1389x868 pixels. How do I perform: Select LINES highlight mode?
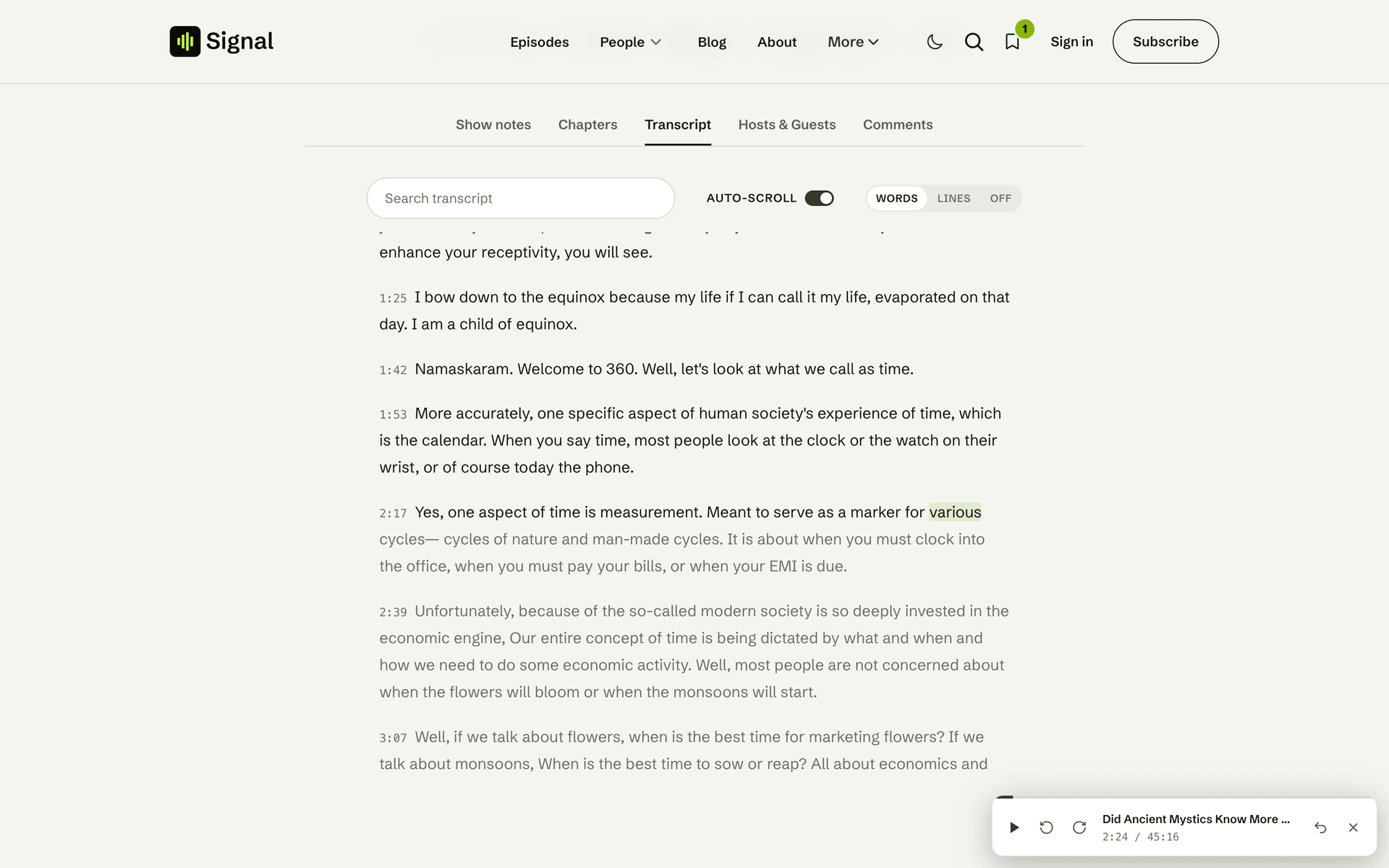[x=953, y=198]
